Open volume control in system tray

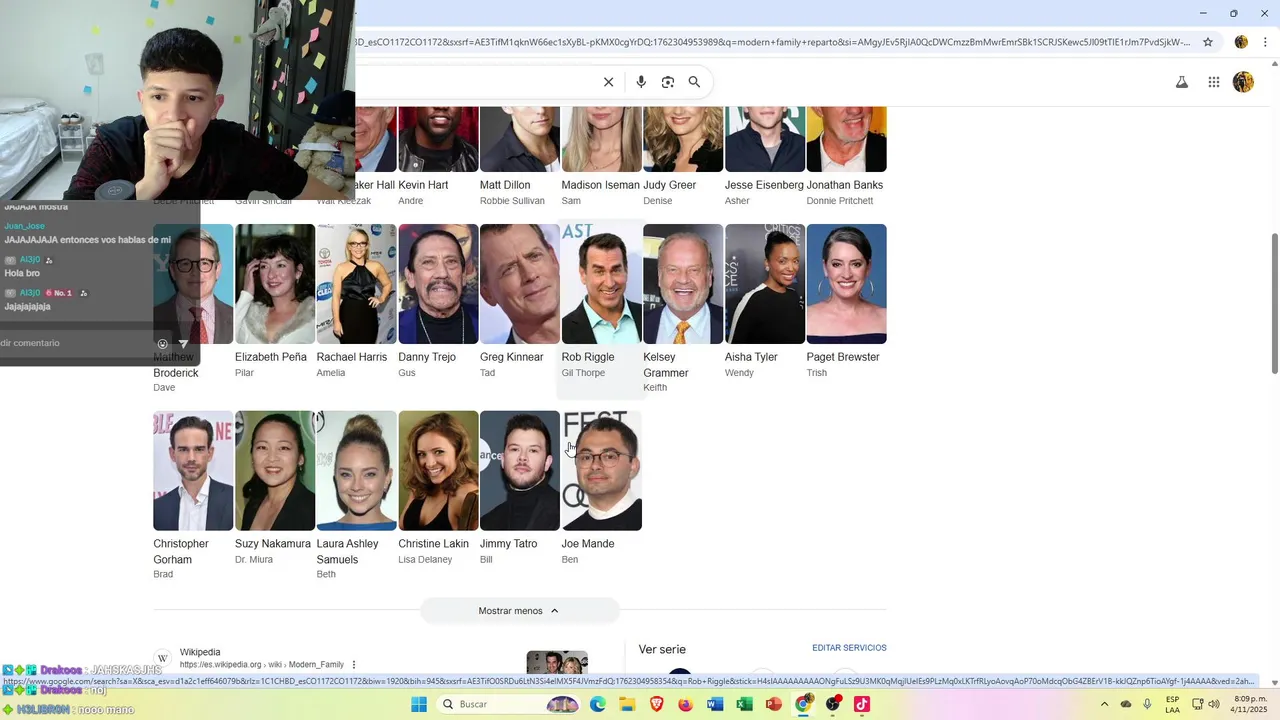point(1213,704)
